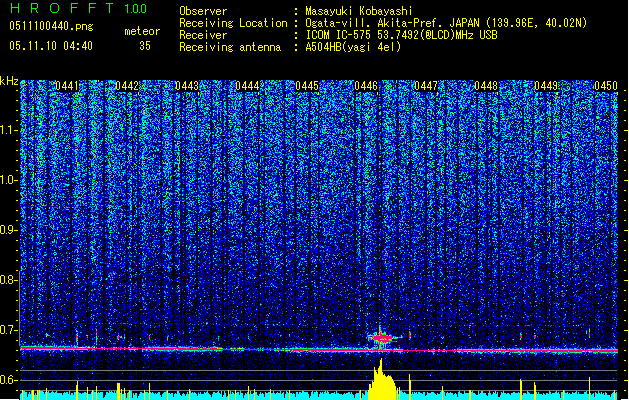
Task: Click the 0.8 kHz axis tick label
Action: coord(9,280)
